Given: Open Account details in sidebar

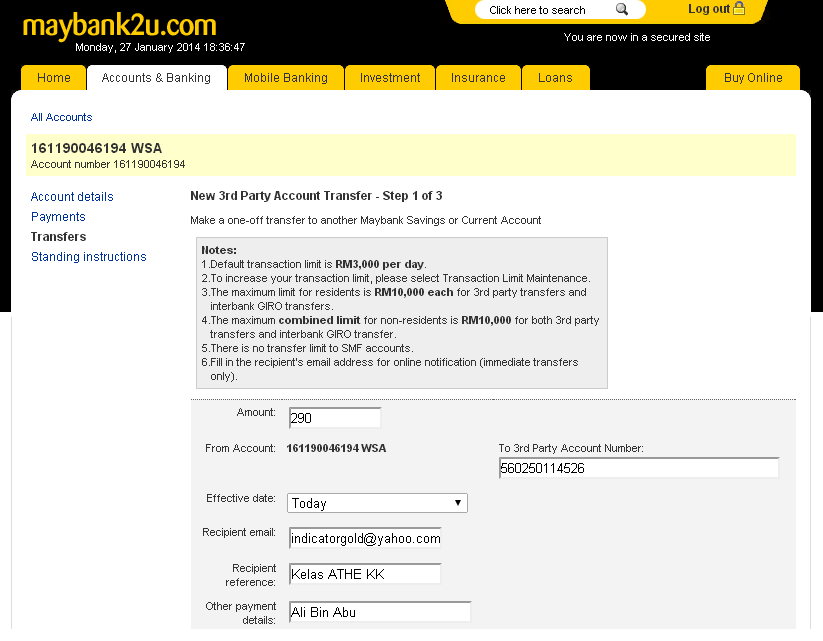Looking at the screenshot, I should pyautogui.click(x=72, y=197).
